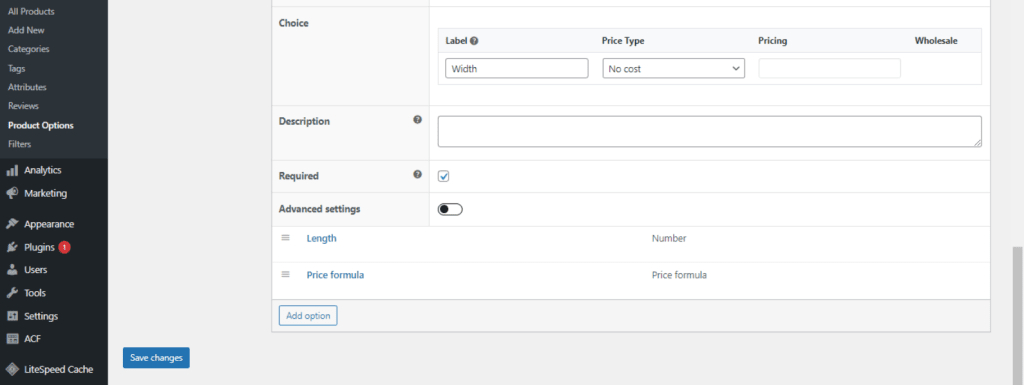
Task: Open Filters submenu item
Action: (x=20, y=144)
